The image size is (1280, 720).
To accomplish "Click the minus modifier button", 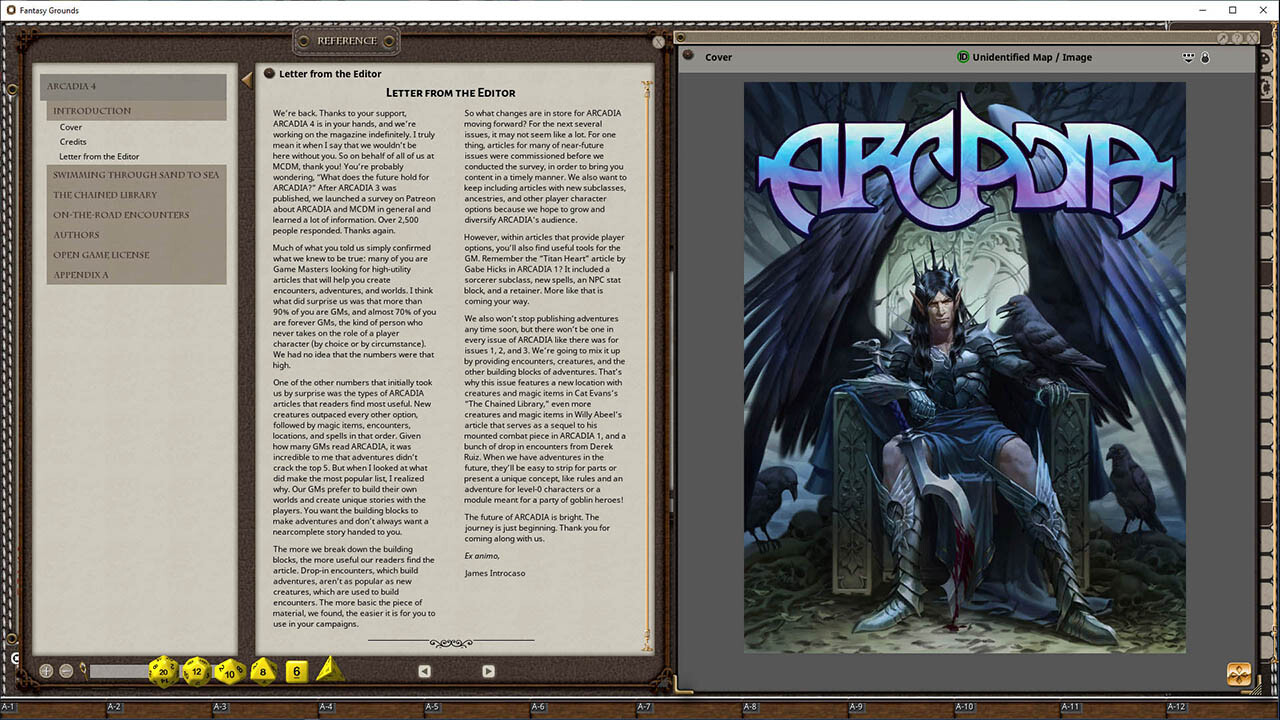I will pyautogui.click(x=66, y=671).
